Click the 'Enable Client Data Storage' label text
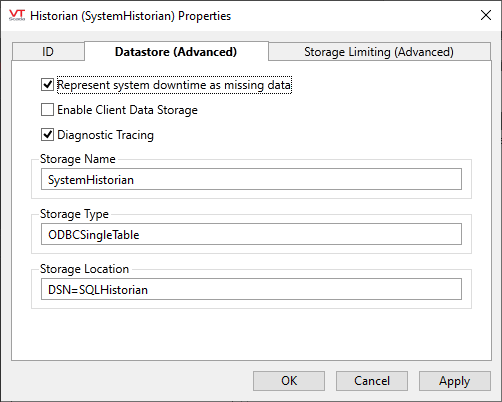The width and height of the screenshot is (502, 402). tap(127, 110)
